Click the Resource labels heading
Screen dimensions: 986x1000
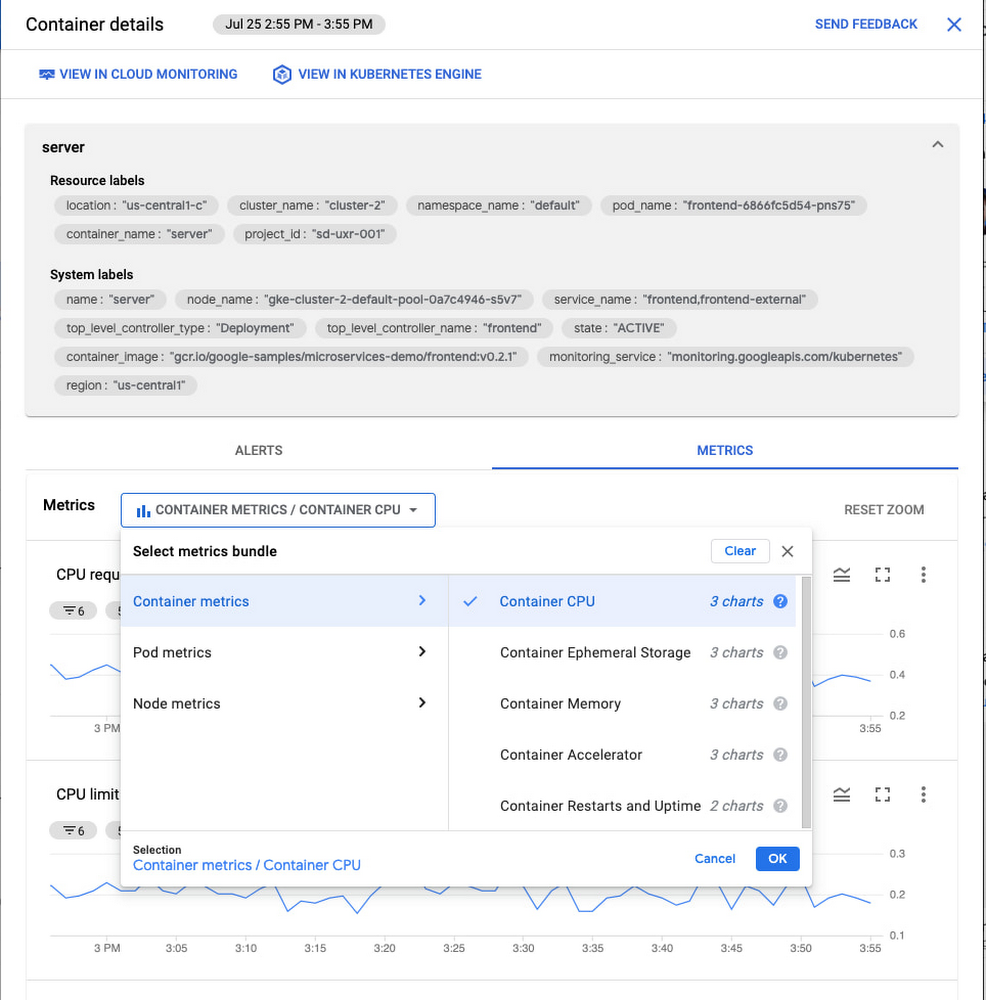pyautogui.click(x=97, y=180)
